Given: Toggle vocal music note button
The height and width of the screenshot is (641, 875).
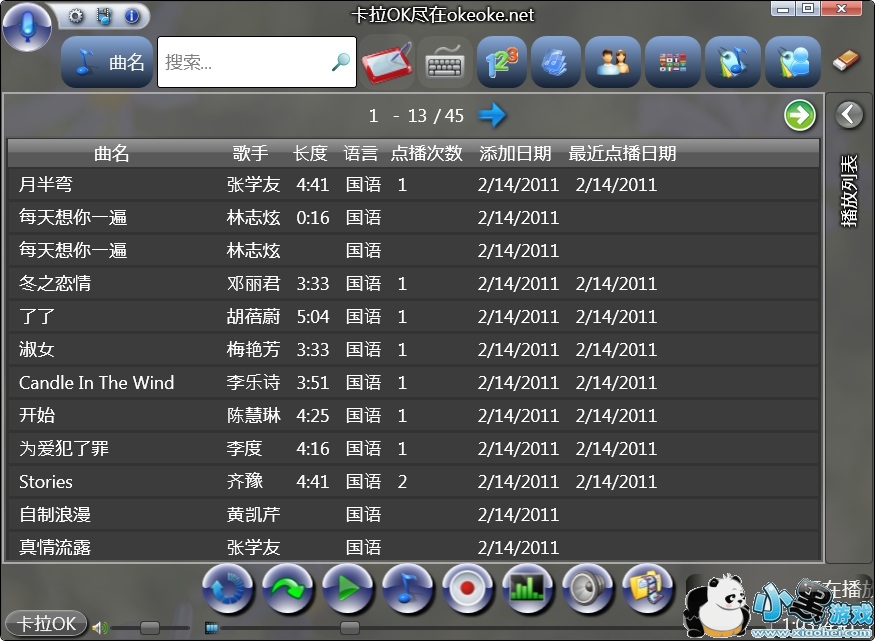Looking at the screenshot, I should pos(408,588).
